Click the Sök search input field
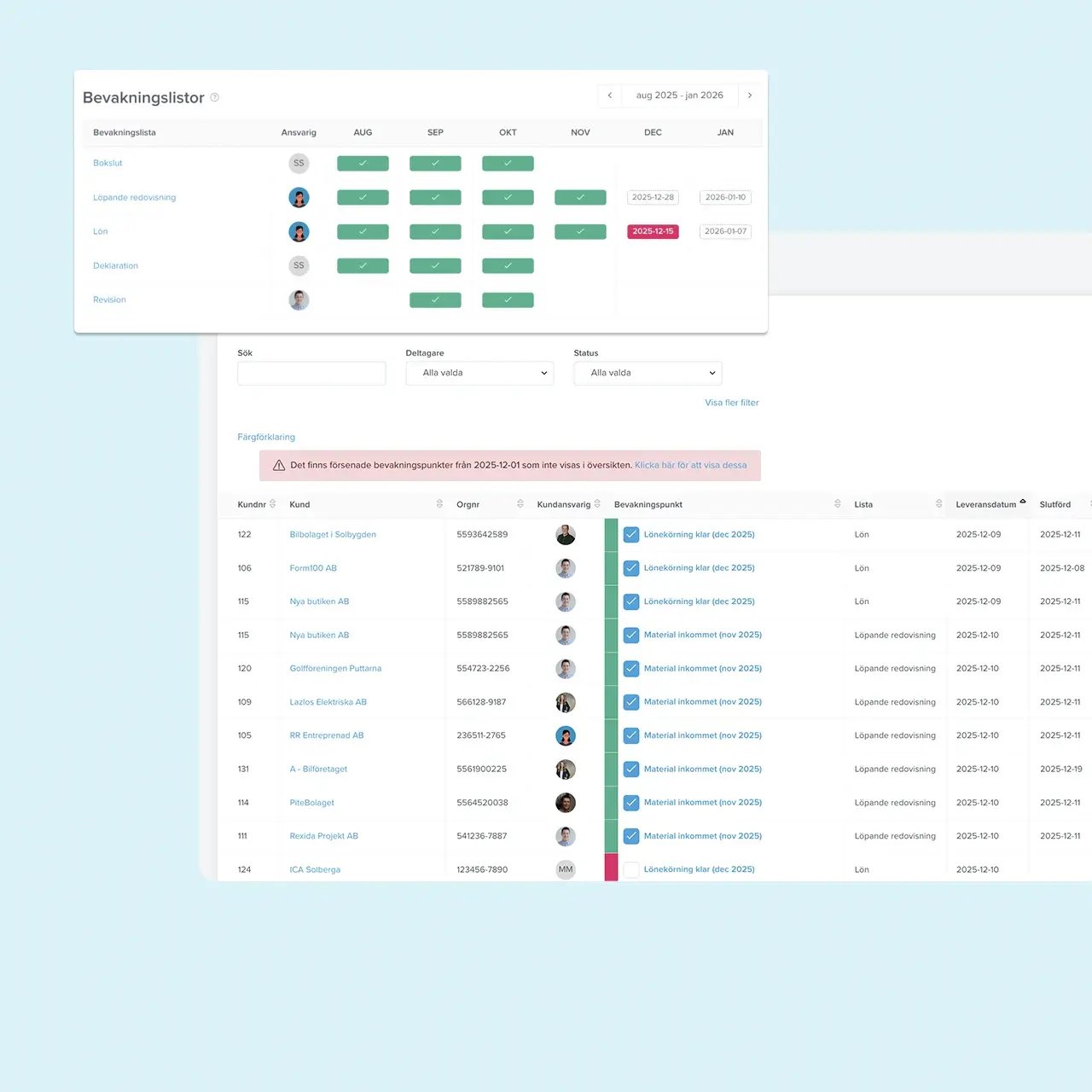Screen dimensions: 1092x1092 [311, 373]
